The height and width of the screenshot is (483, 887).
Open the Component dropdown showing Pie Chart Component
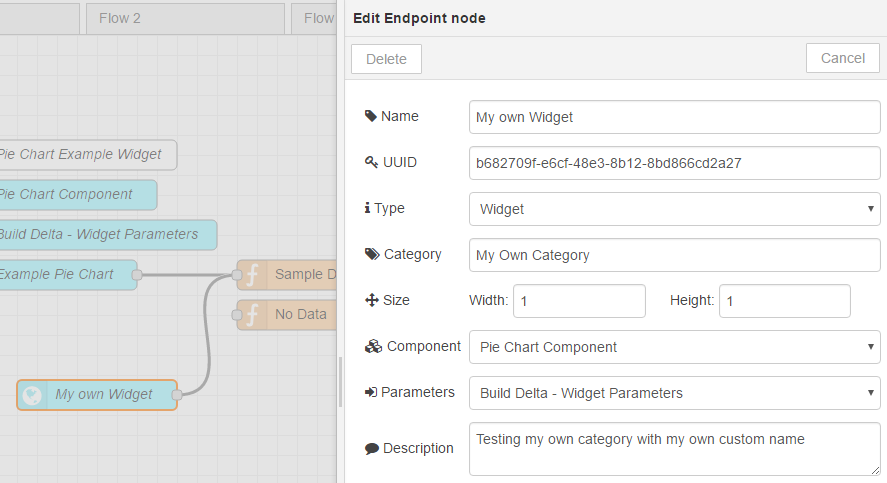(x=674, y=347)
